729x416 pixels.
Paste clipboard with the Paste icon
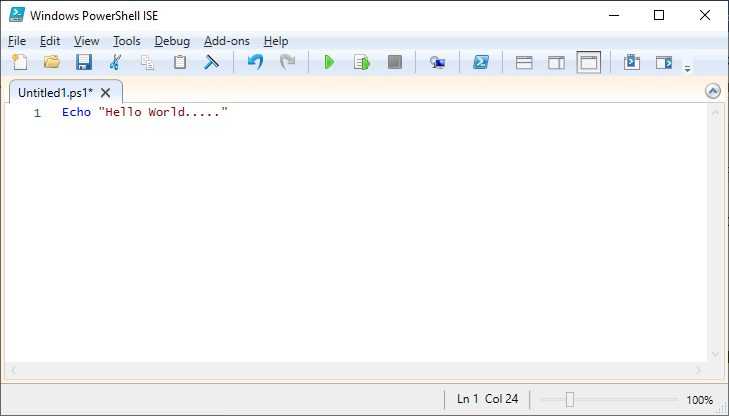tap(179, 62)
